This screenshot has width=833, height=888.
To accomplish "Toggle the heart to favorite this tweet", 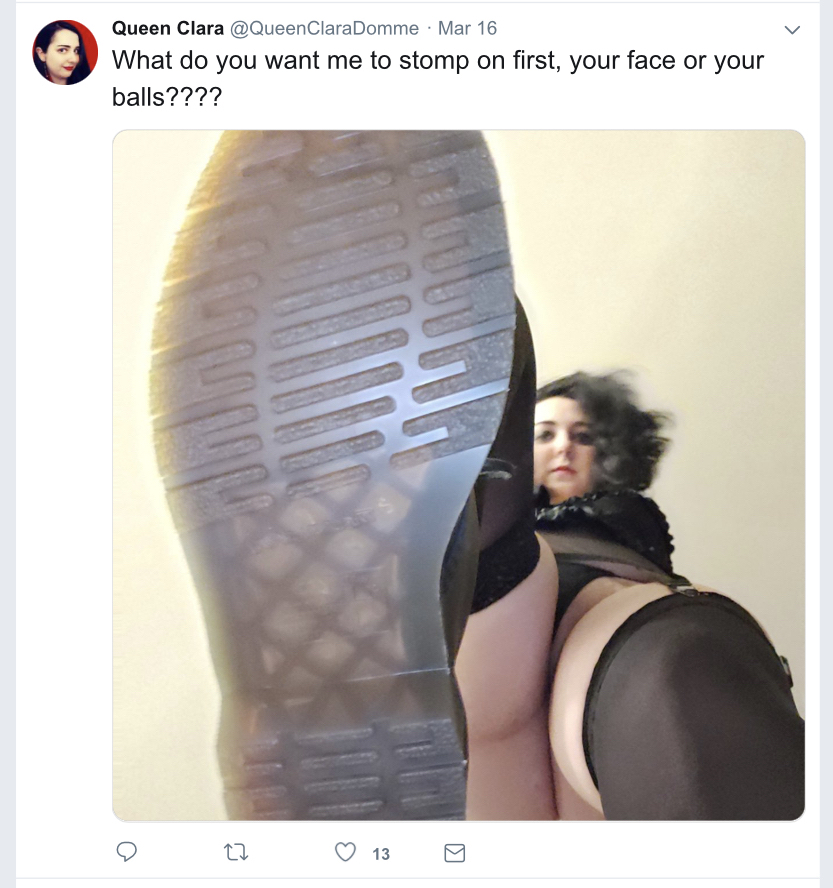I will click(345, 852).
